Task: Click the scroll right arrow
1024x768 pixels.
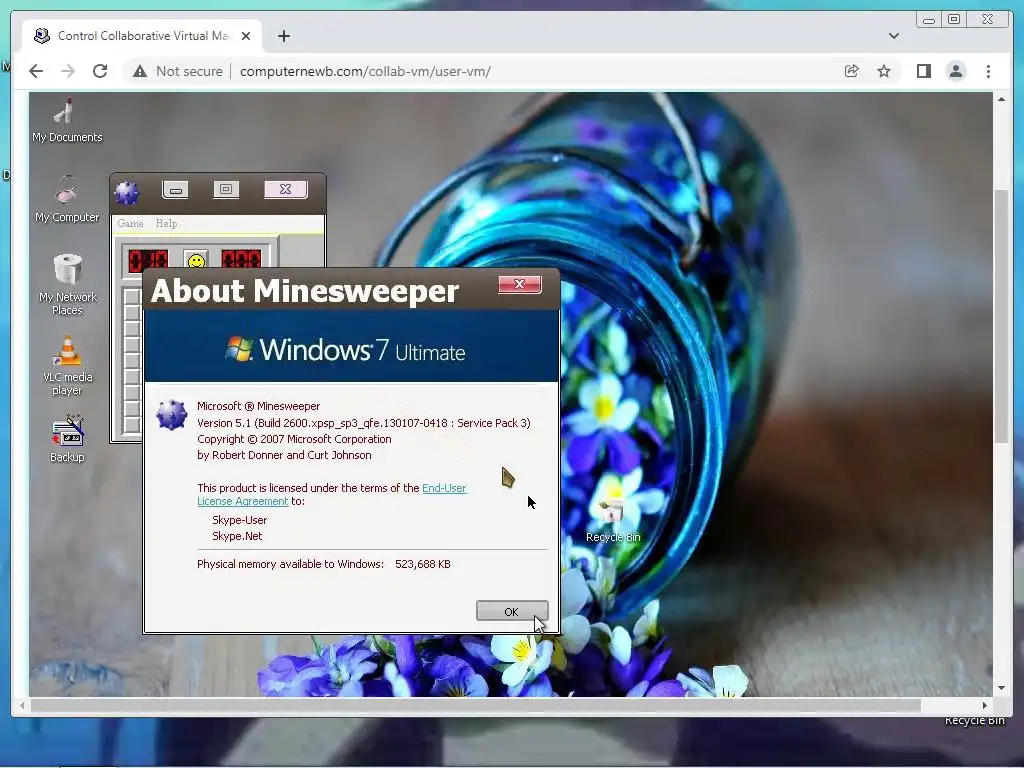Action: [x=985, y=705]
